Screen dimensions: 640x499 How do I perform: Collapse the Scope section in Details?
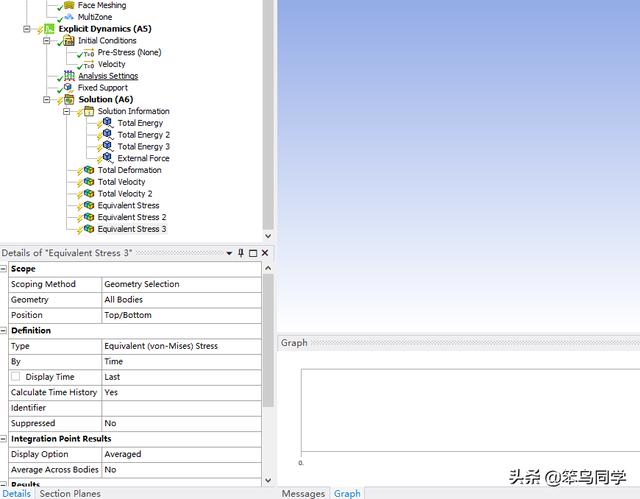click(4, 269)
